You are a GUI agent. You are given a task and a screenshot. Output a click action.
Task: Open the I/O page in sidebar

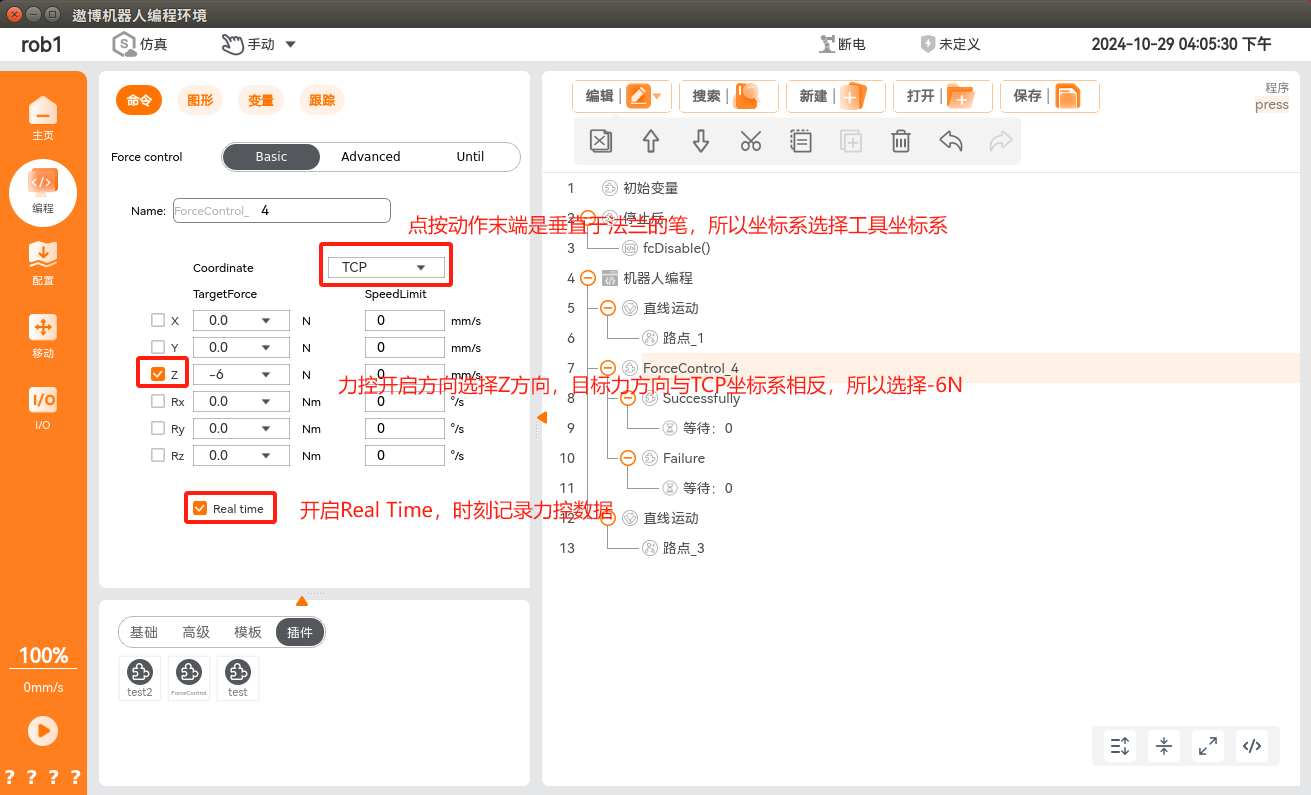[x=43, y=408]
